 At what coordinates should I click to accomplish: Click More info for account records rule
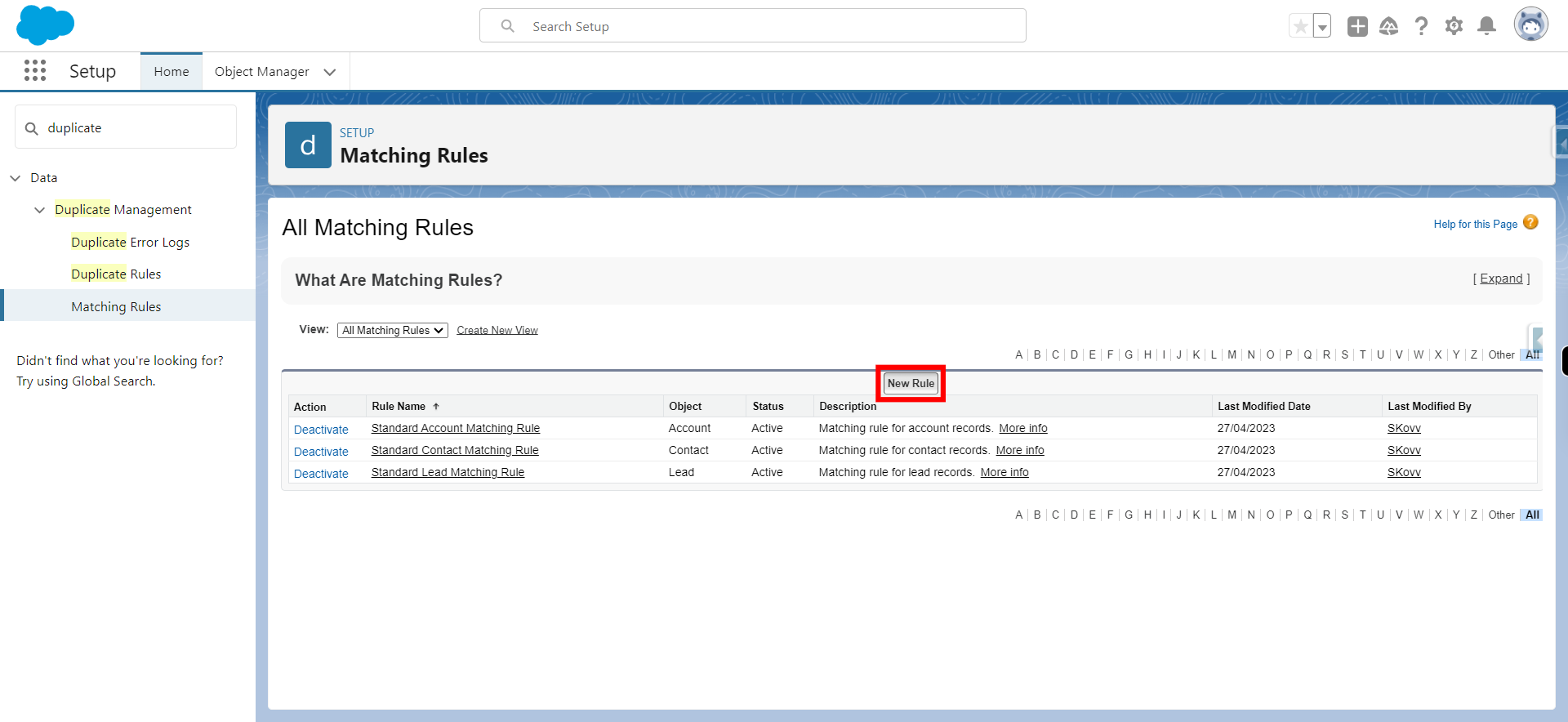[x=1023, y=428]
